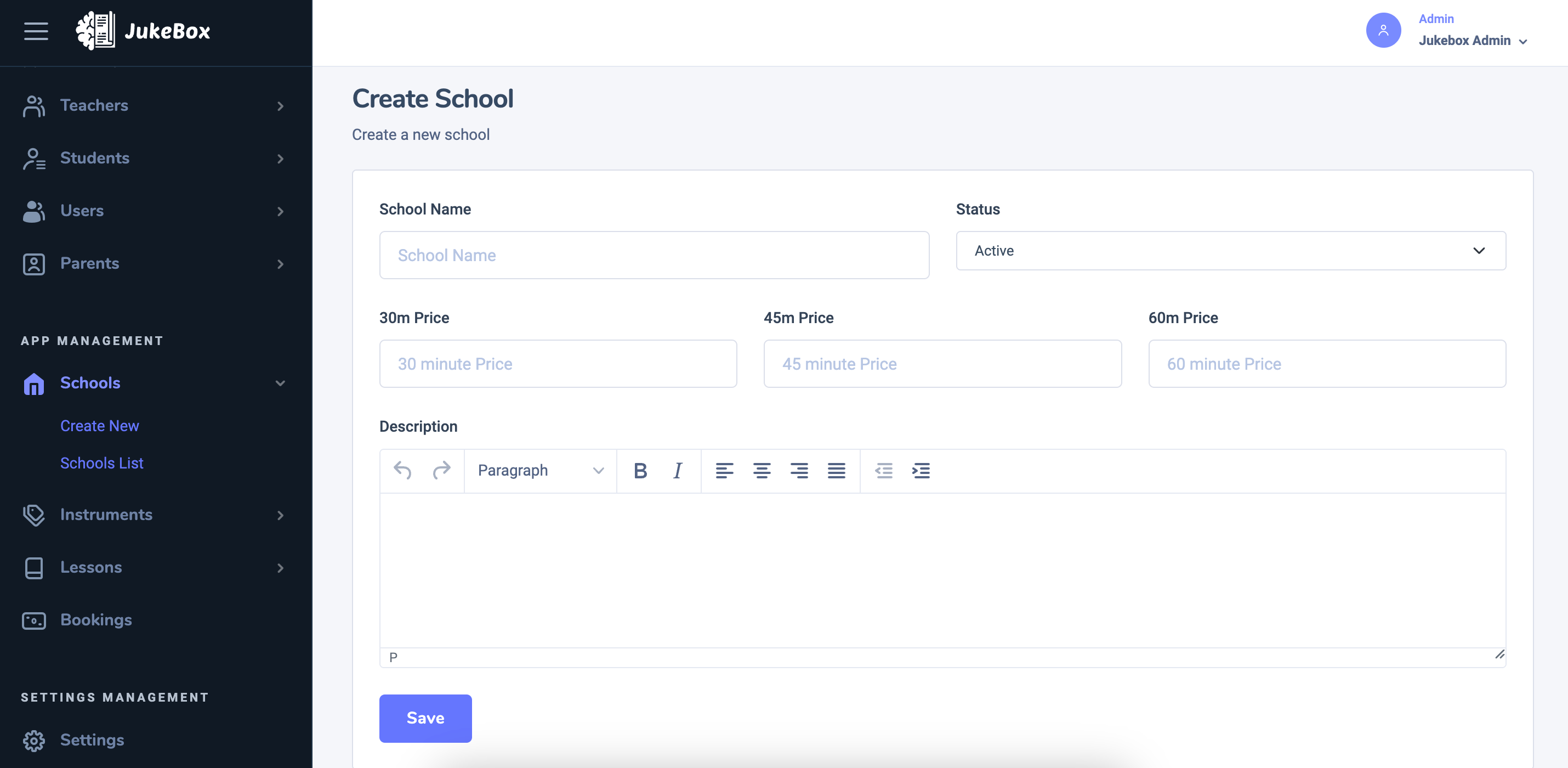Go to Schools List link
The height and width of the screenshot is (768, 1568).
click(101, 463)
